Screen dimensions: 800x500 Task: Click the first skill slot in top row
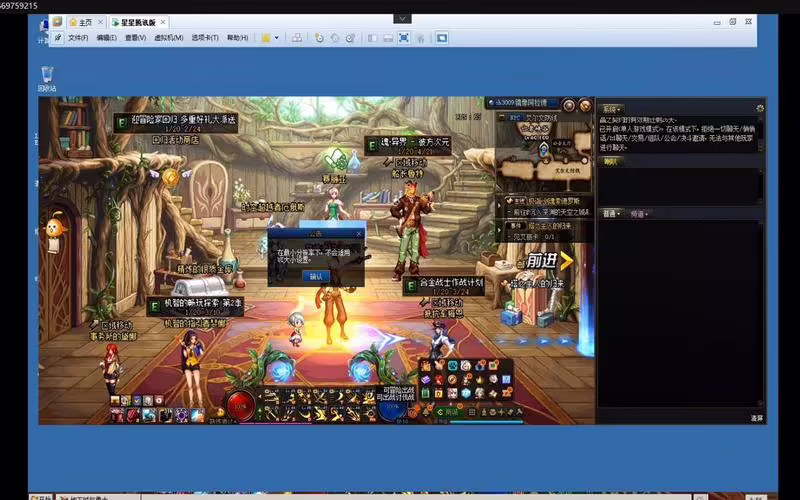coord(270,397)
